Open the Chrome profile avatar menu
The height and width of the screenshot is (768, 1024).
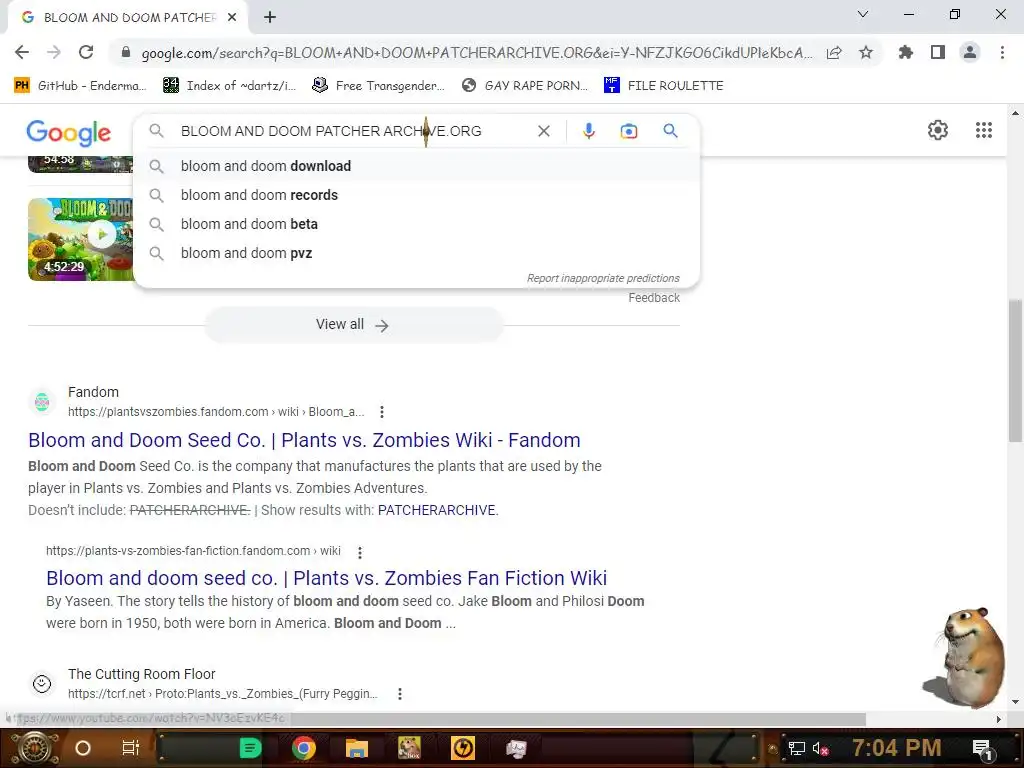tap(970, 52)
